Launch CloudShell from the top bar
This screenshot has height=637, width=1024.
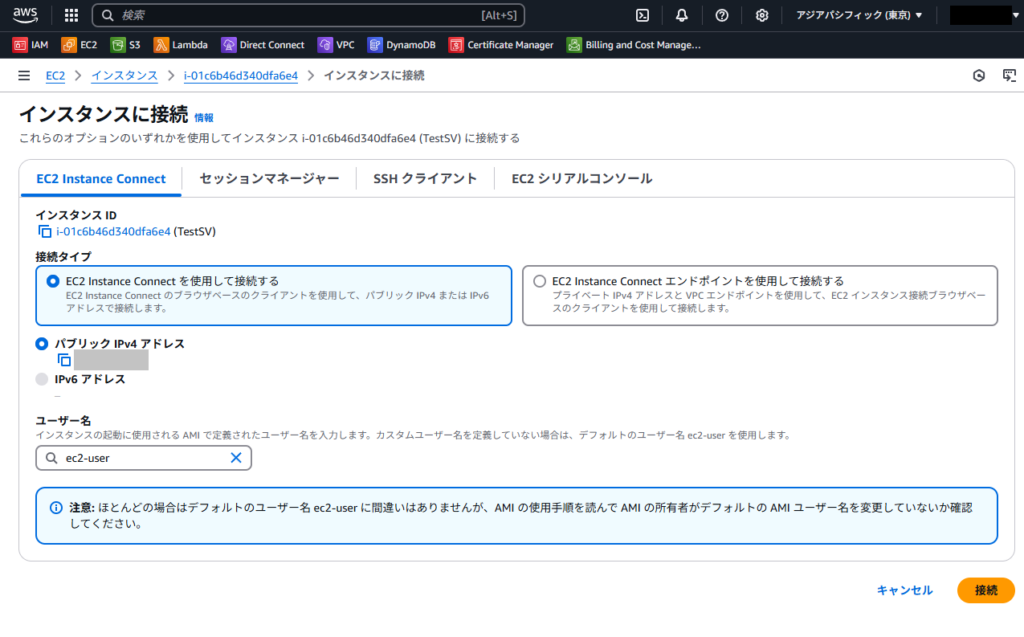click(643, 15)
